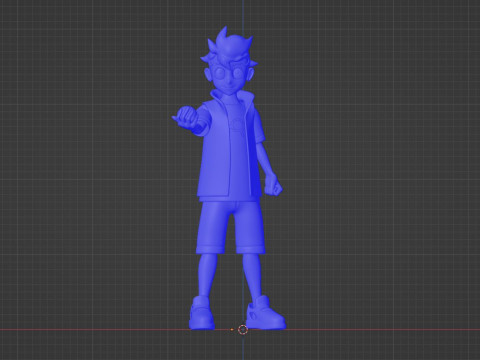Click the orange object origin dot
Viewport: 480px width, 360px height.
[x=232, y=330]
